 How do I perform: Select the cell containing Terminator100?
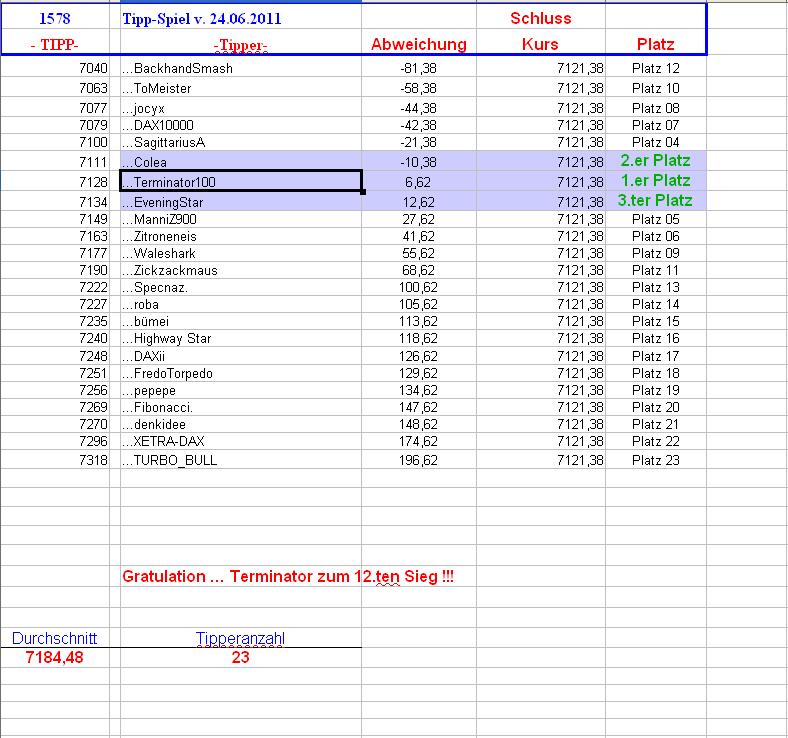click(241, 181)
